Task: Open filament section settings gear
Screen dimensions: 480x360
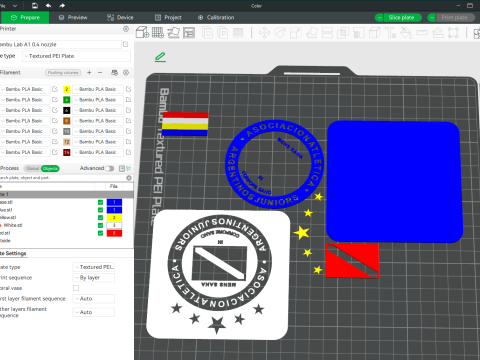Action: [126, 73]
